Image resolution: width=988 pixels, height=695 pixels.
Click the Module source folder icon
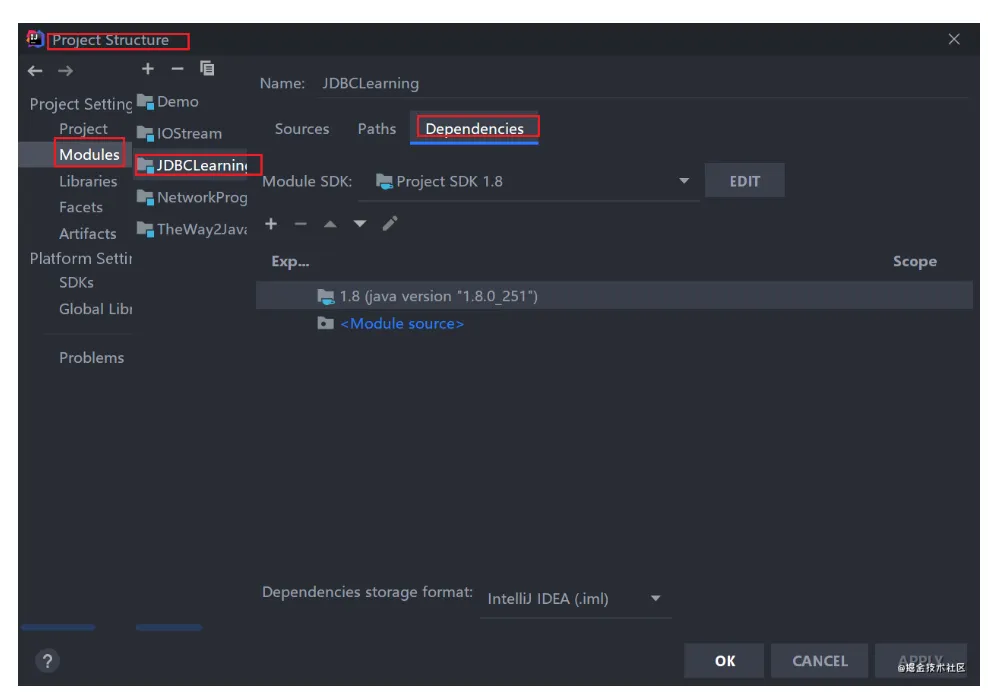coord(325,323)
